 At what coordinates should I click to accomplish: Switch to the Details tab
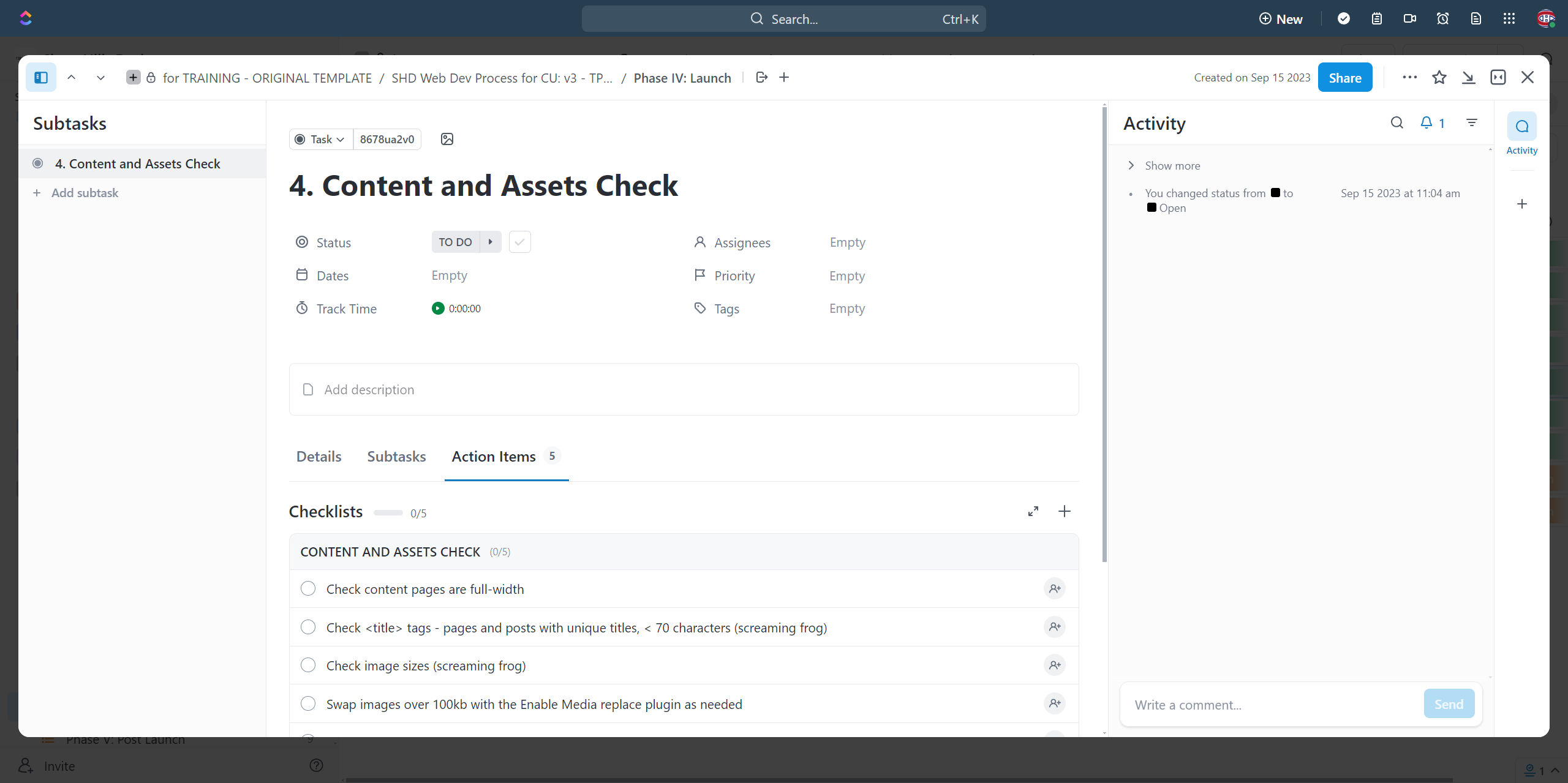(318, 457)
